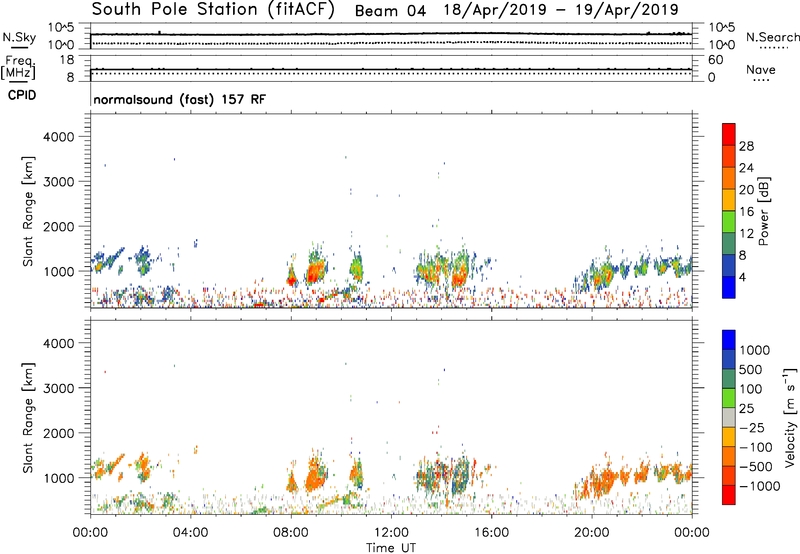The height and width of the screenshot is (554, 800).
Task: Click the 16 dB power scale value
Action: point(746,212)
